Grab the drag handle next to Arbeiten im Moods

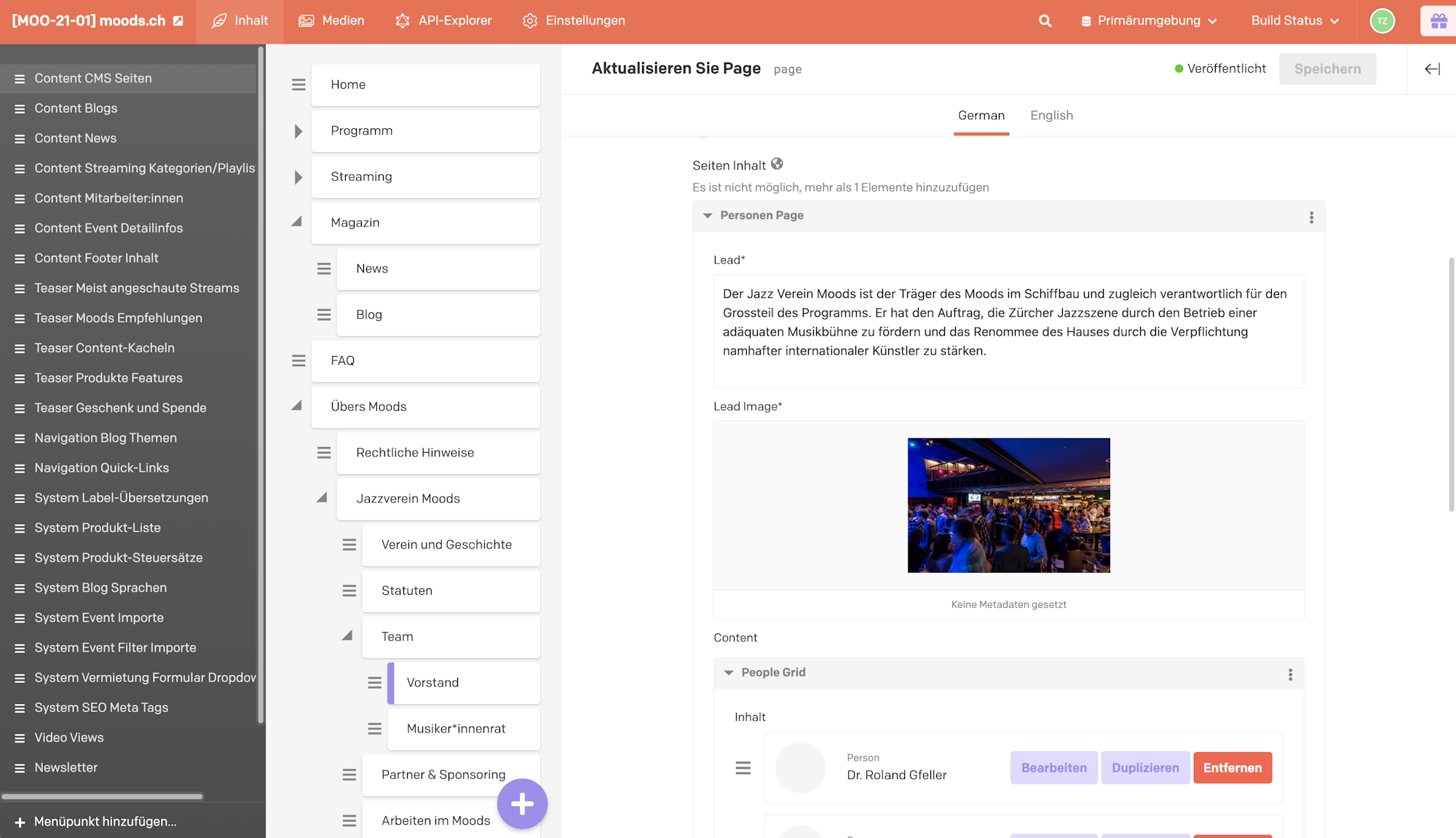coord(349,821)
